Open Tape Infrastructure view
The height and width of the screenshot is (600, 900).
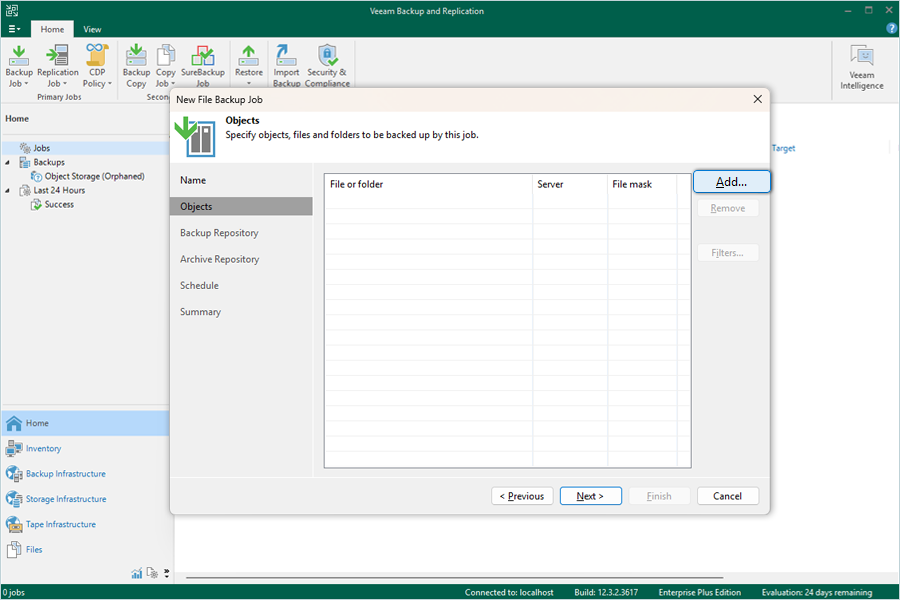pos(86,524)
